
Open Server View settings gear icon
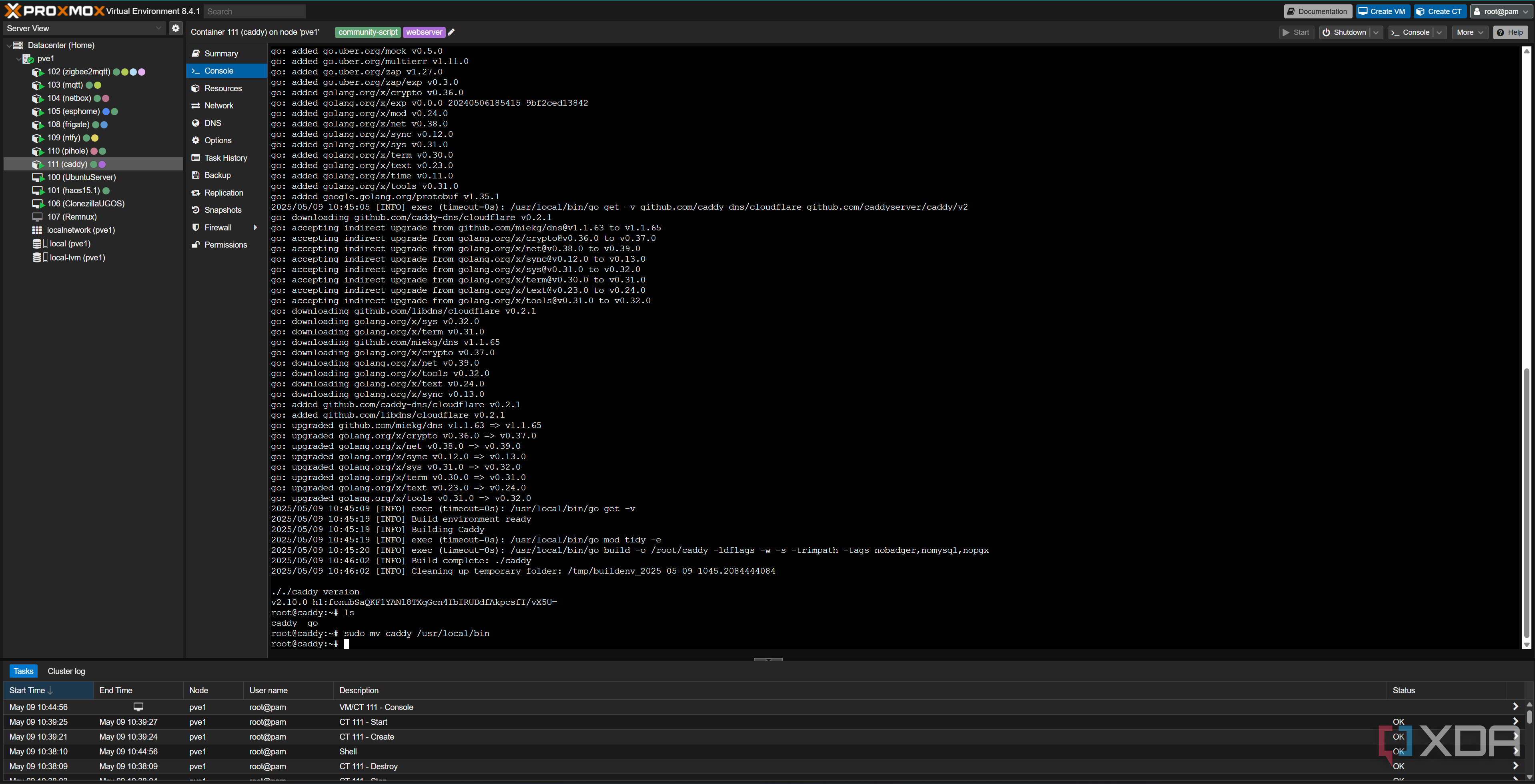[x=175, y=28]
